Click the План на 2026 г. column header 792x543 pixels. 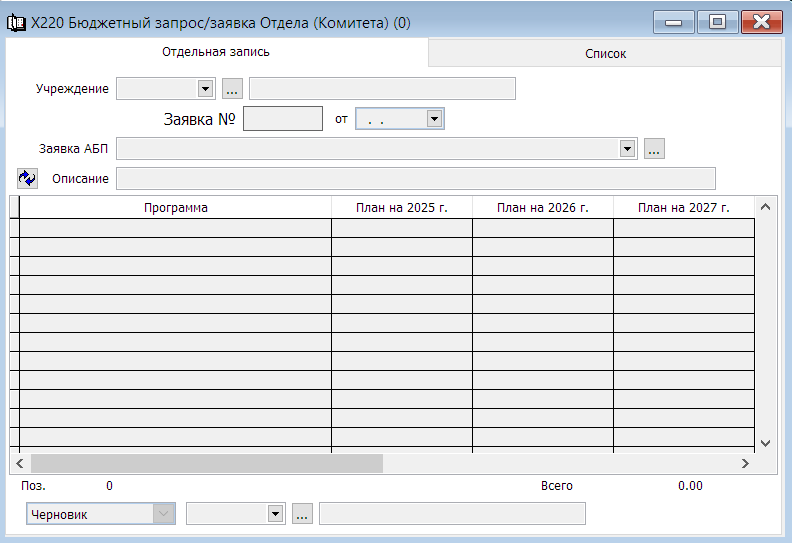(x=542, y=207)
